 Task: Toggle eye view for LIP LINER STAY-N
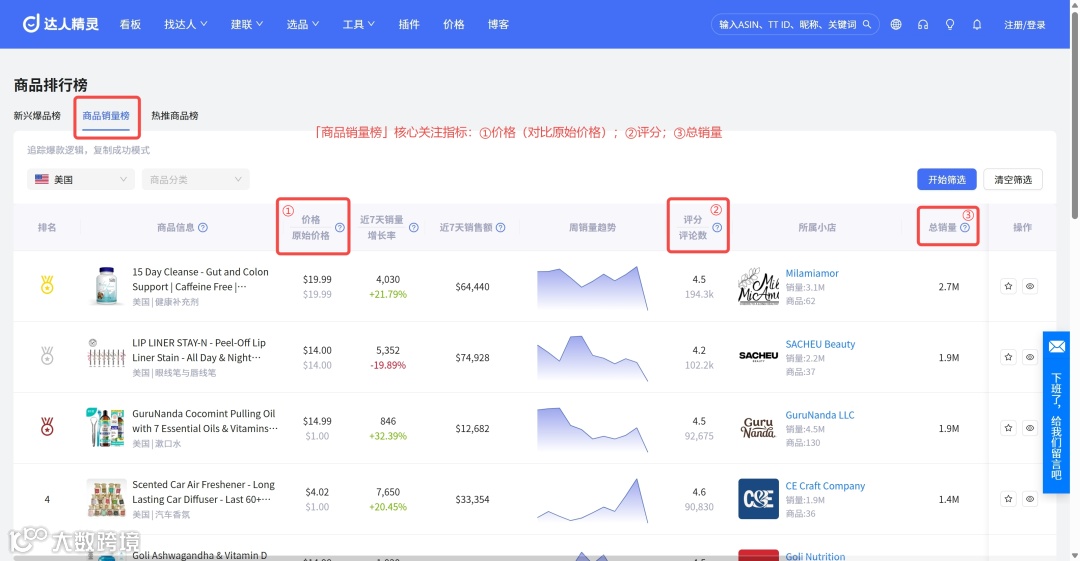tap(1030, 357)
